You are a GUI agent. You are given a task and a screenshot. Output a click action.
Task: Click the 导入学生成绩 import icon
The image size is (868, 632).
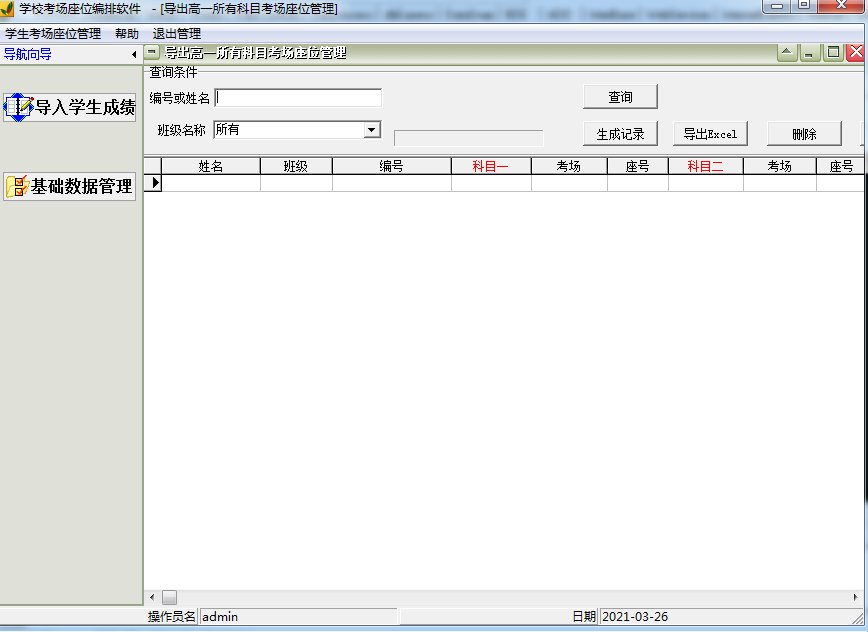click(x=19, y=107)
